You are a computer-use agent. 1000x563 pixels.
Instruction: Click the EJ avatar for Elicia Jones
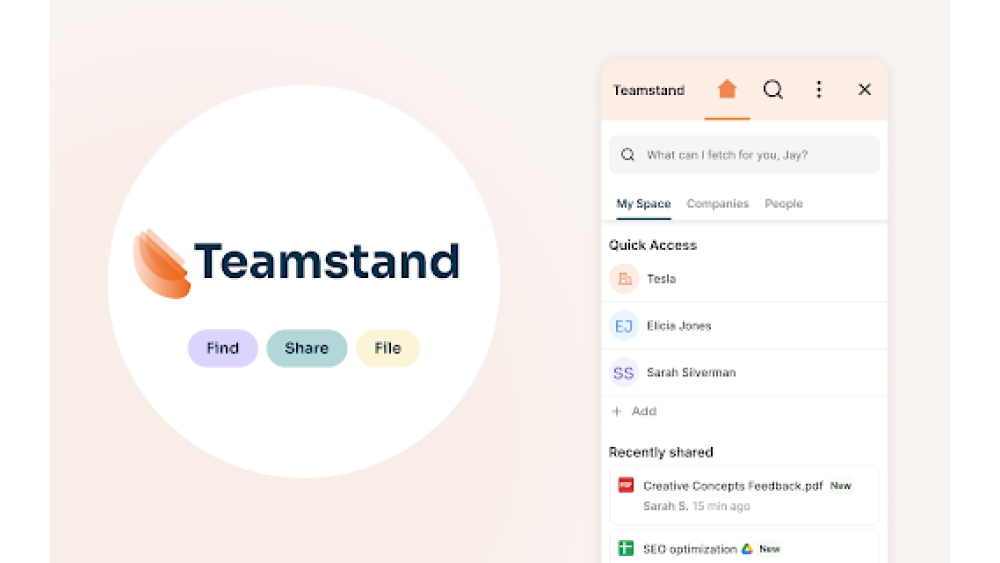click(x=624, y=326)
